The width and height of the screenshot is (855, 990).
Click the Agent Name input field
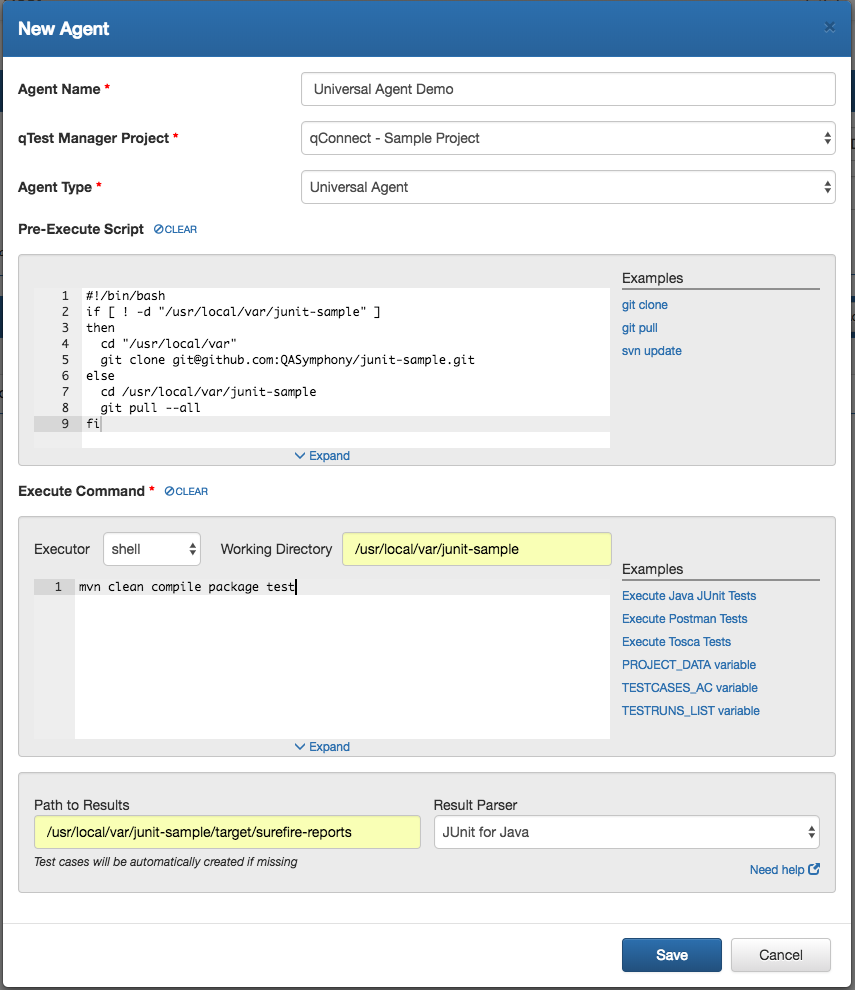click(x=567, y=89)
